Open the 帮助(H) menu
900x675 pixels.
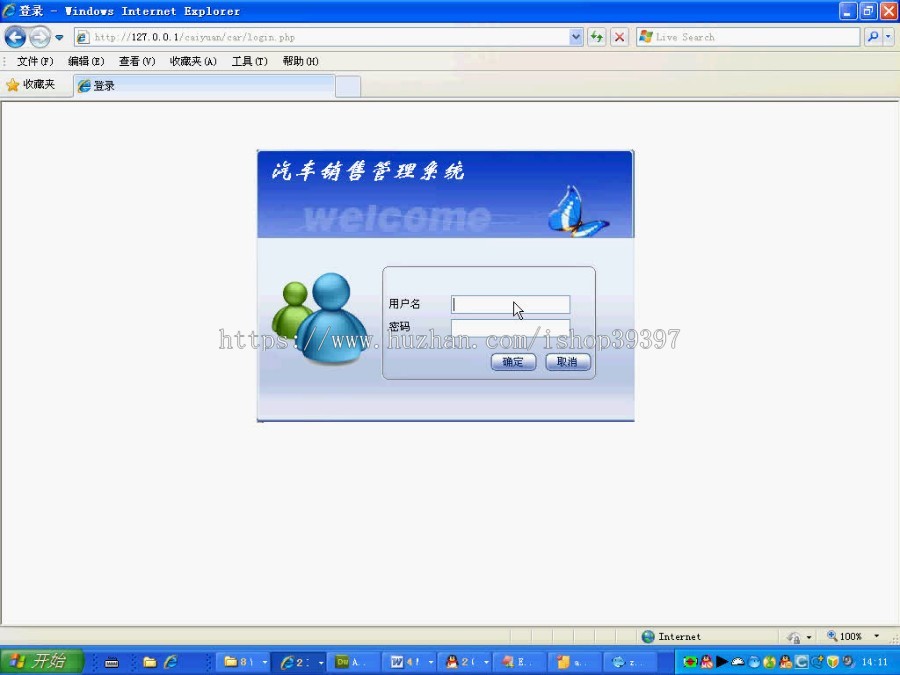pyautogui.click(x=301, y=61)
